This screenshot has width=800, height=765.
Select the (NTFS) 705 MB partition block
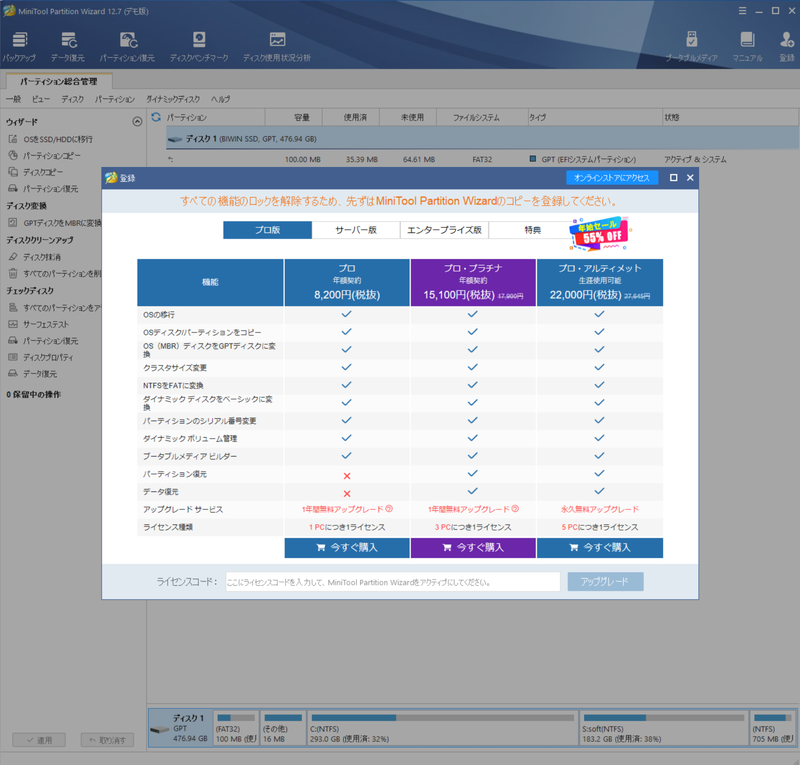[x=772, y=729]
